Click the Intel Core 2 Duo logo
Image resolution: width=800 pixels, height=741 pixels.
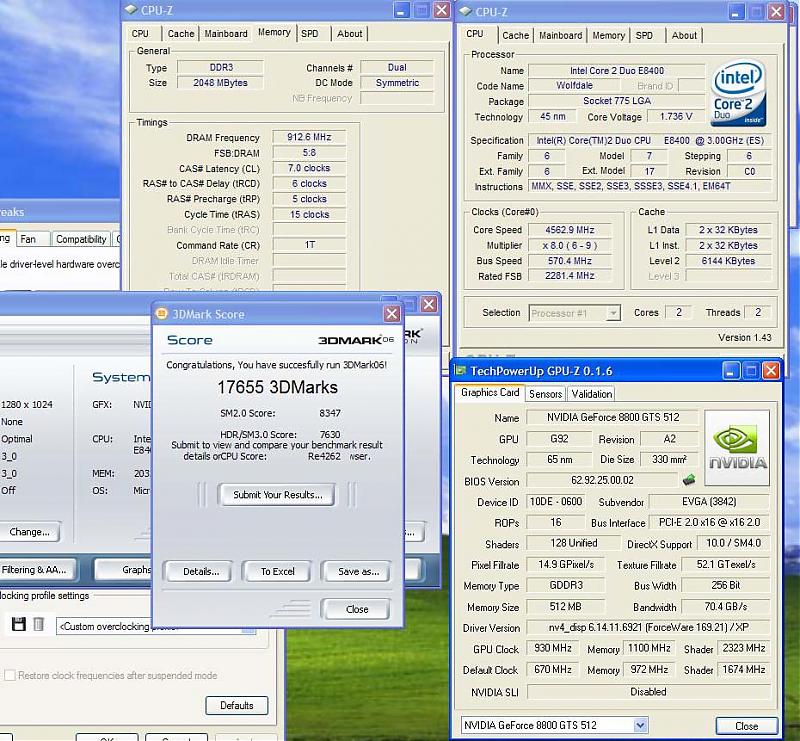738,94
